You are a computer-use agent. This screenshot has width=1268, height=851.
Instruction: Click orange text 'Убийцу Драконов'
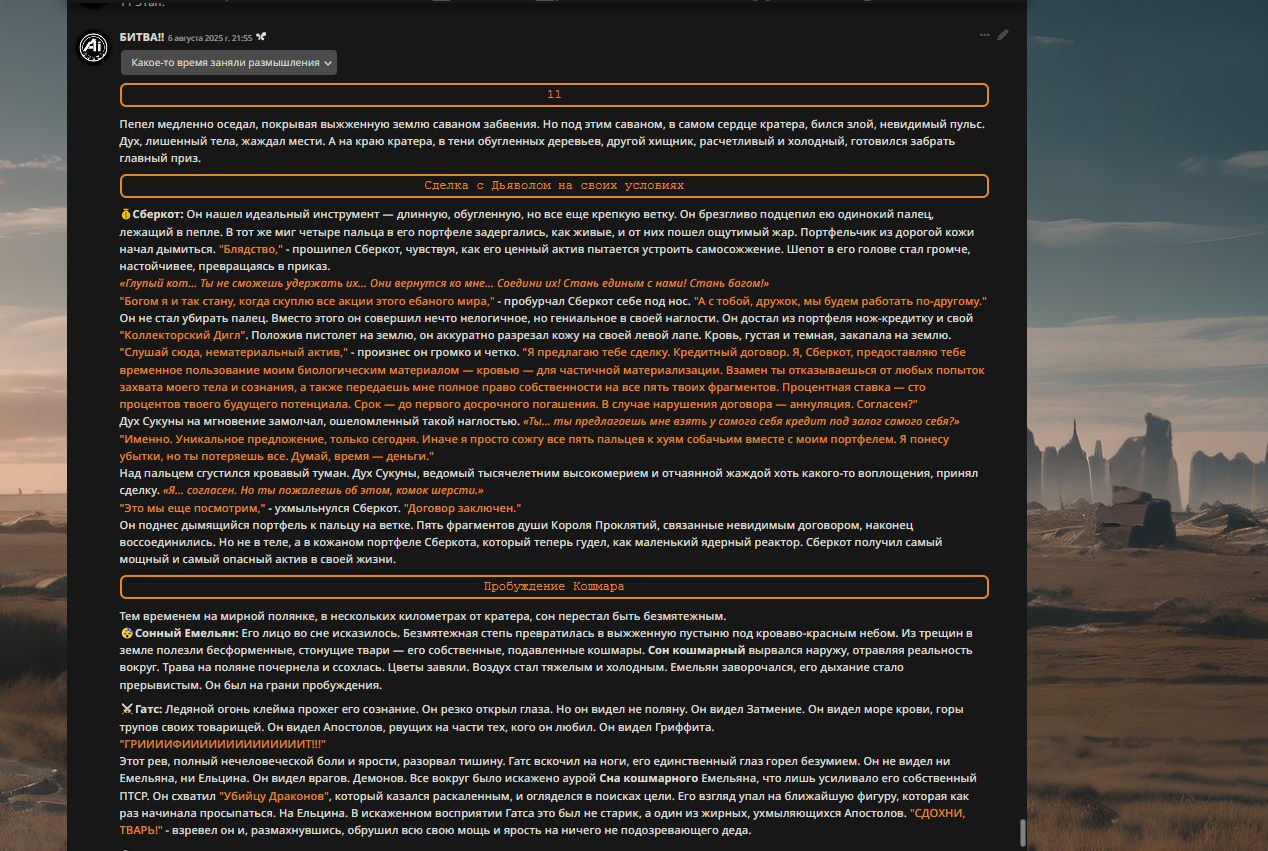point(274,797)
